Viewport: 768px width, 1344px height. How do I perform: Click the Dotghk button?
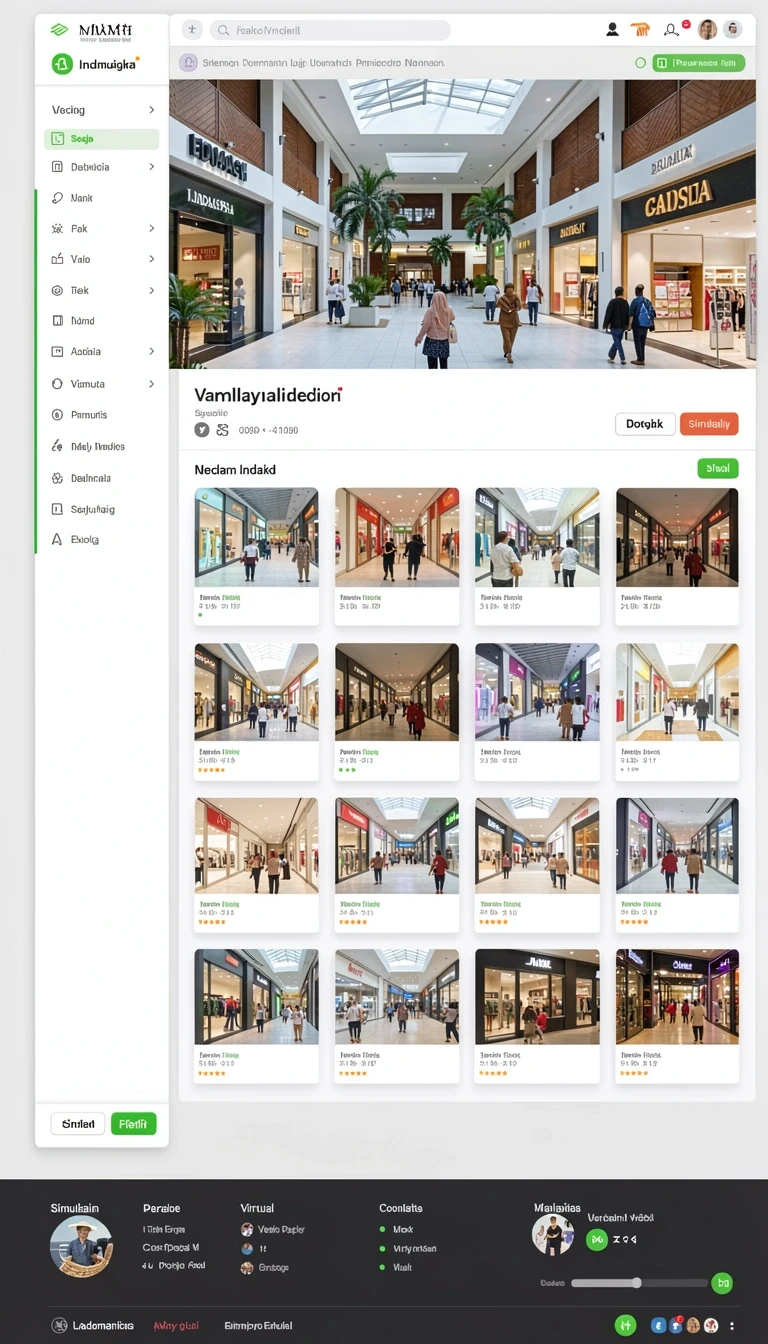[644, 424]
